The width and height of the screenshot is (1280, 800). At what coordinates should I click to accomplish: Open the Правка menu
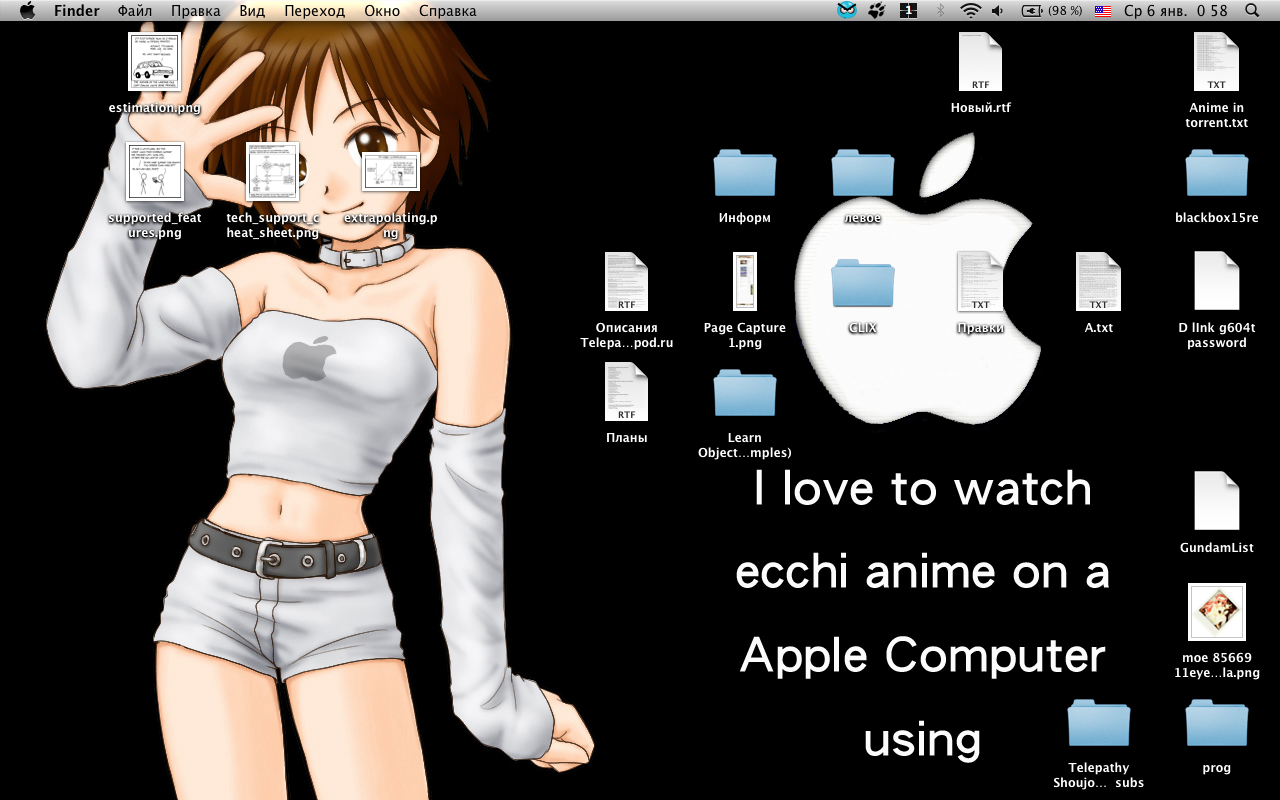tap(196, 11)
